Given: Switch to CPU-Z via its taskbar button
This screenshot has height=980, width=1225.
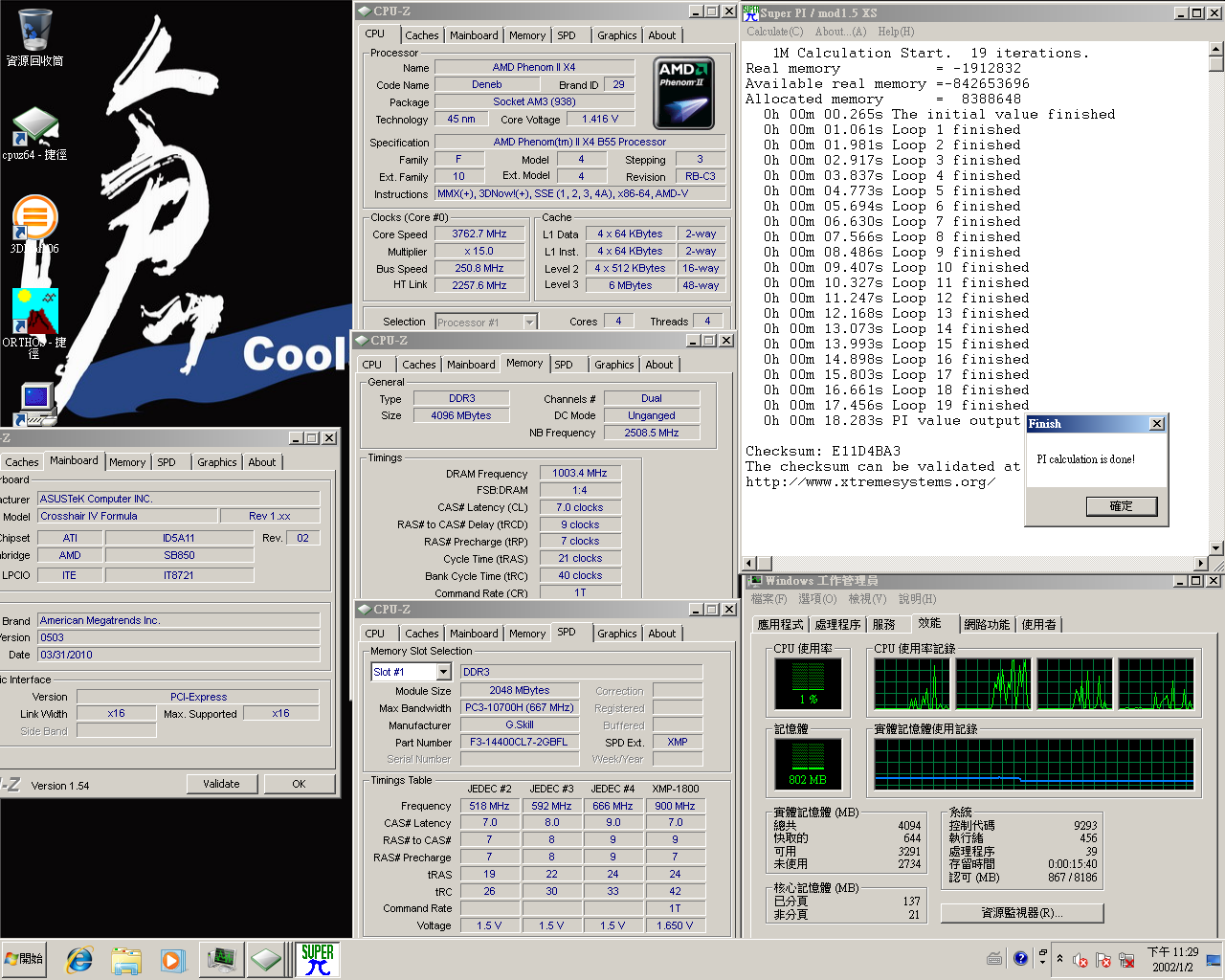Looking at the screenshot, I should [267, 959].
